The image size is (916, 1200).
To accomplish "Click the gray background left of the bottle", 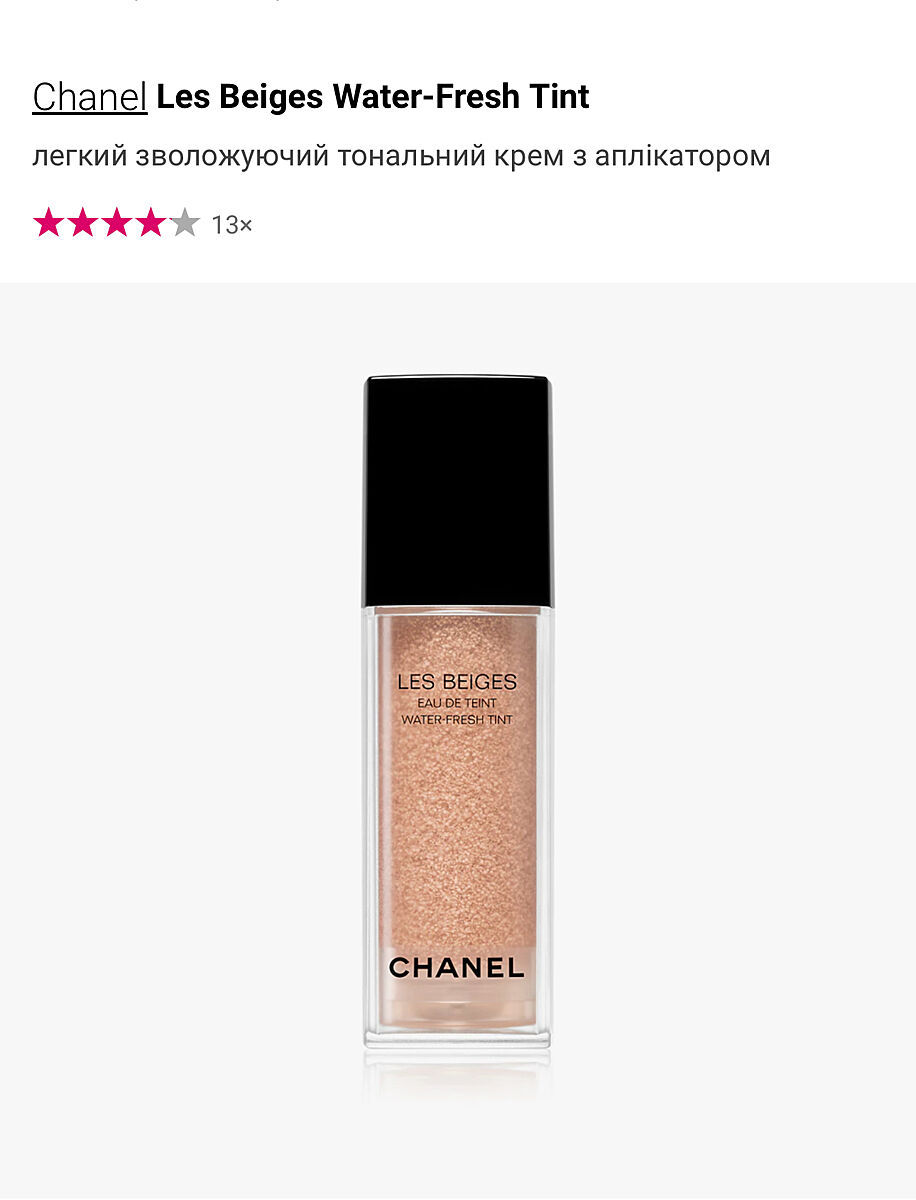I will click(180, 740).
